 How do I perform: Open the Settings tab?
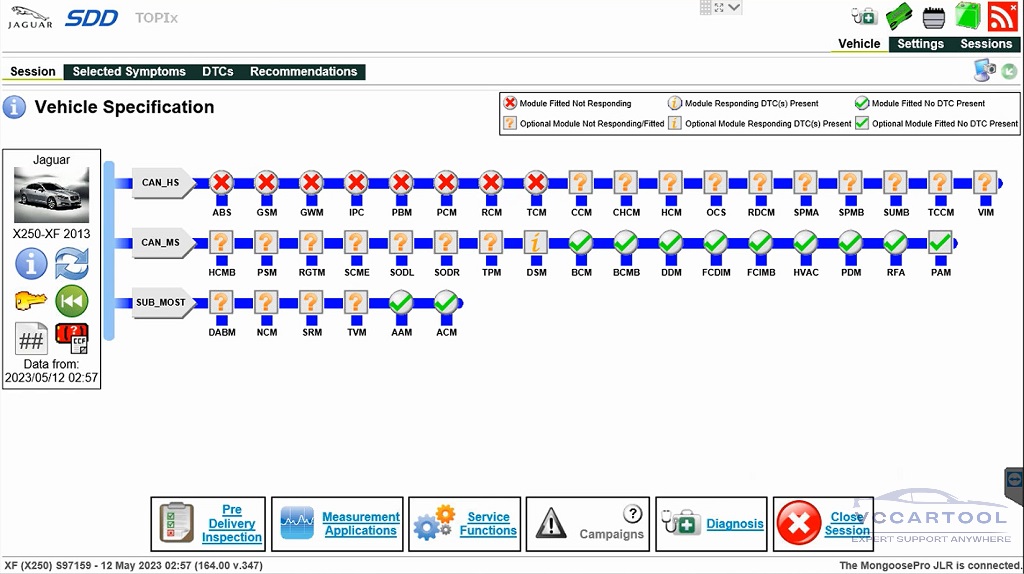coord(920,44)
